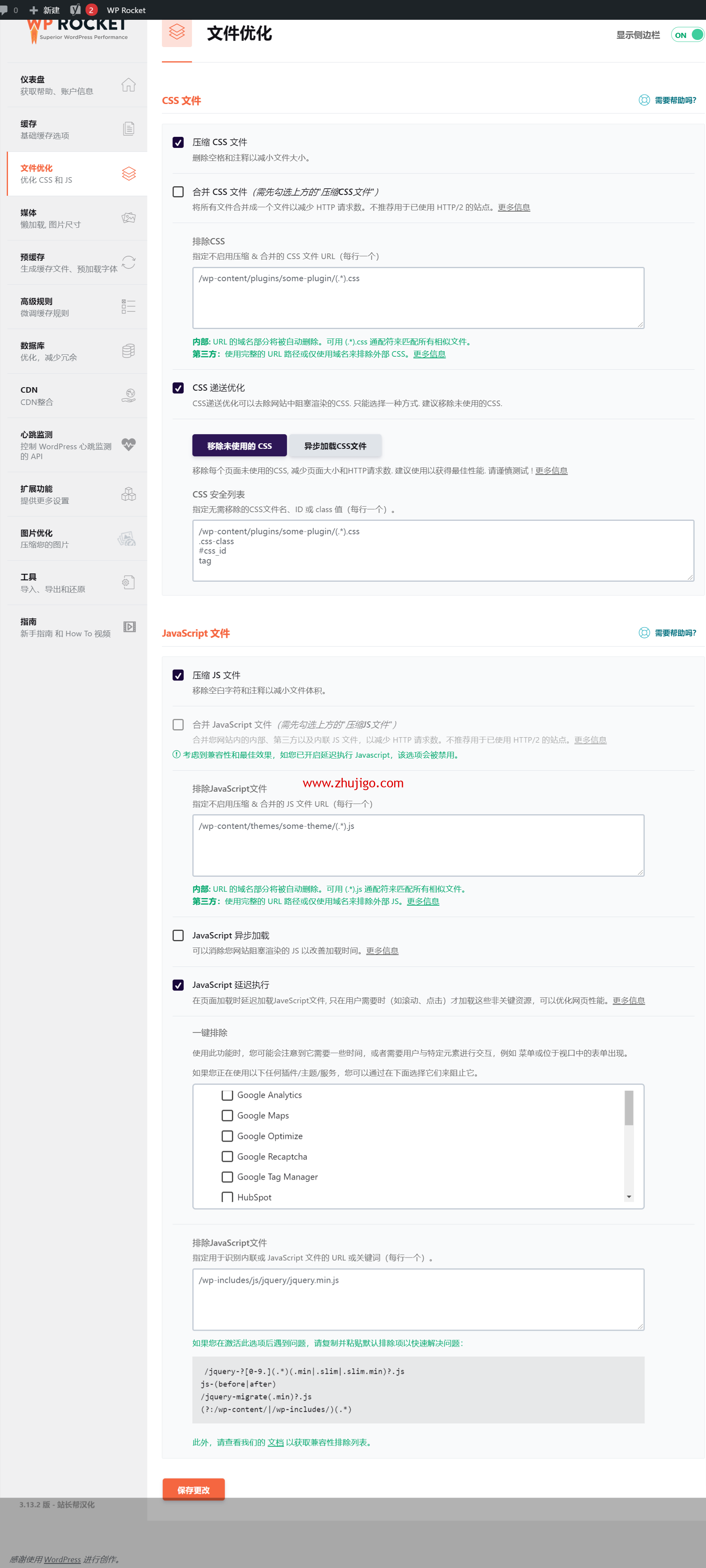This screenshot has height=1568, width=706.
Task: Check the Google Optimize exclusion
Action: (x=227, y=1136)
